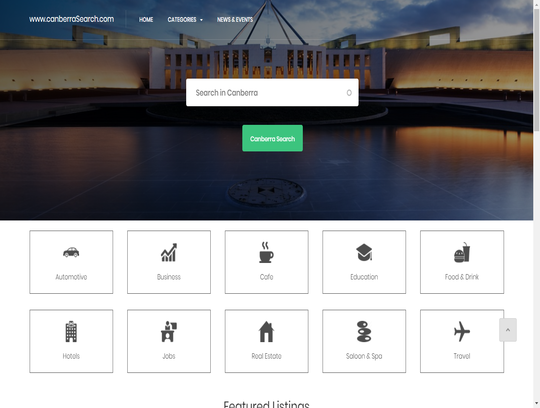
Task: Click the green Canberra Search button
Action: [x=272, y=138]
